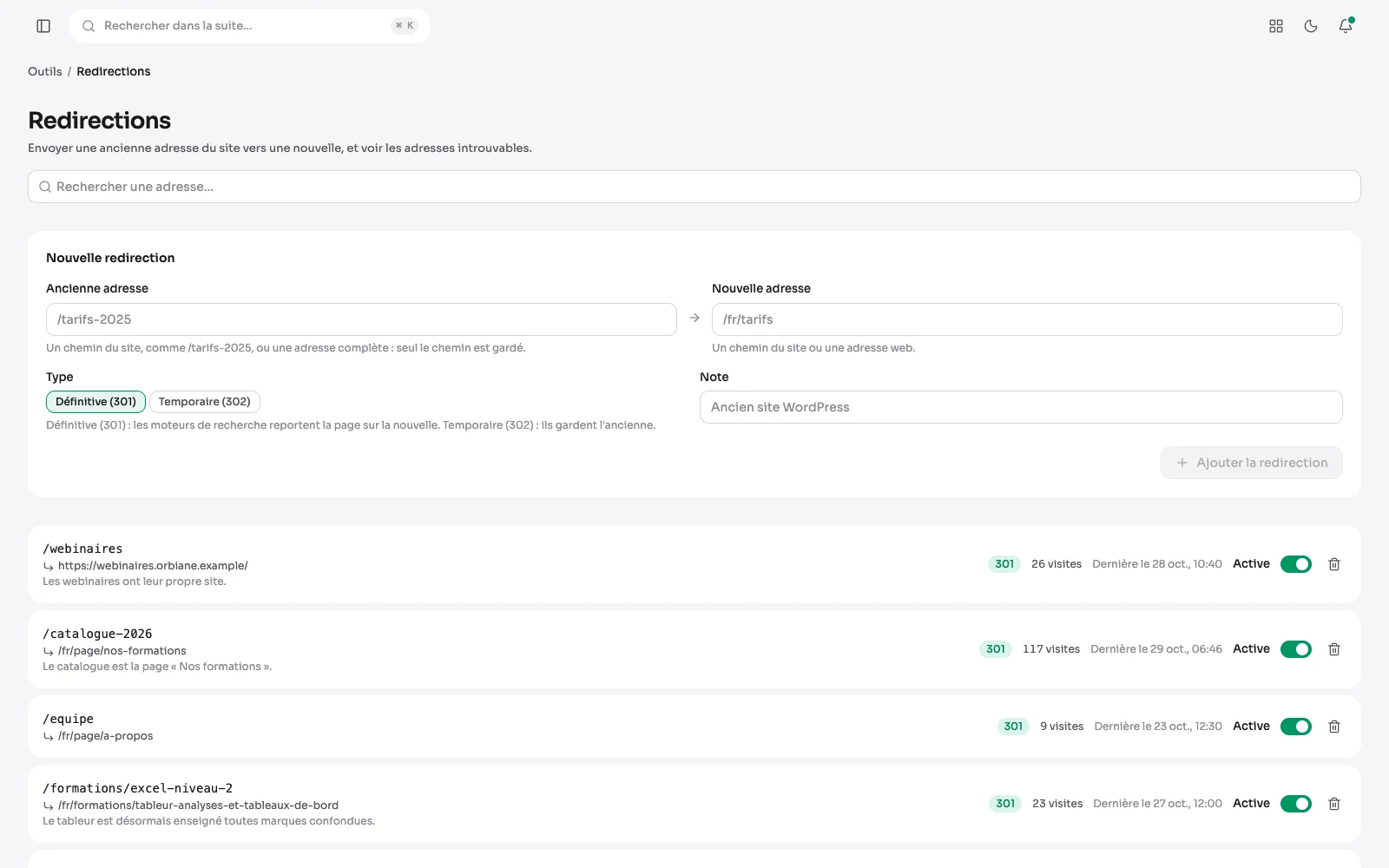Click Redirections breadcrumb item
The image size is (1389, 868).
[x=114, y=71]
